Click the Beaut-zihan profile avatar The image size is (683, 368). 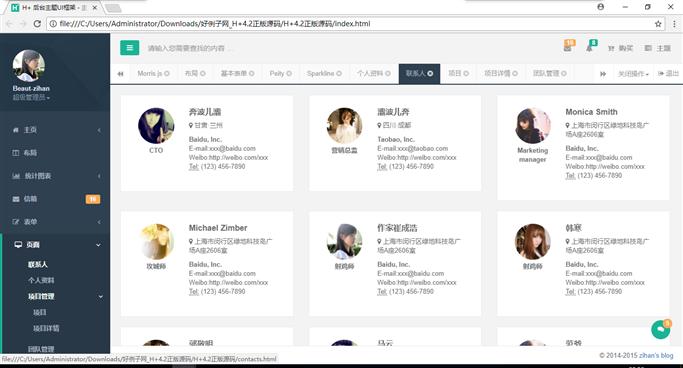(x=29, y=66)
